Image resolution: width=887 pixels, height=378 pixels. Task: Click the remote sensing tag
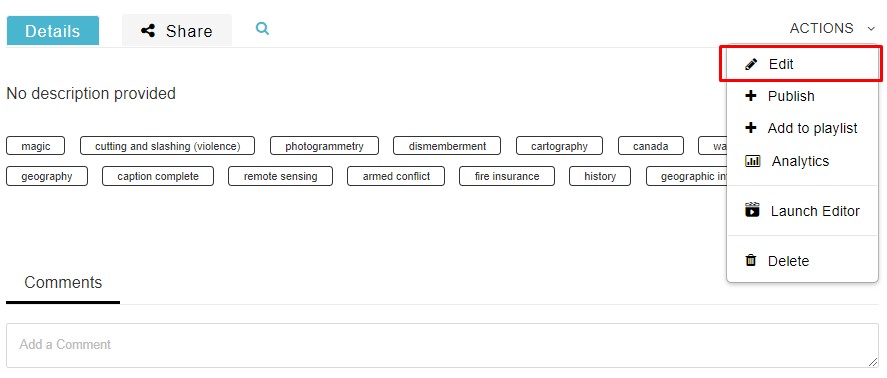(x=281, y=176)
